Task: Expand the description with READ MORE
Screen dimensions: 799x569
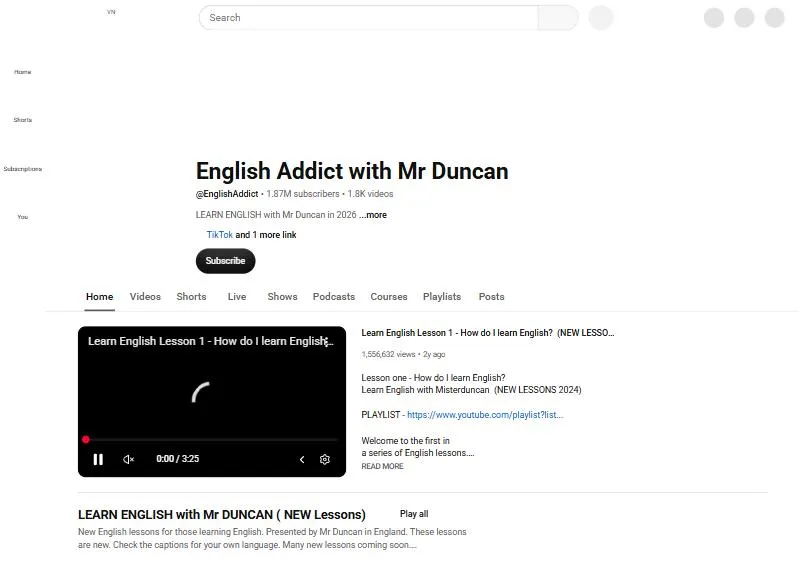Action: [382, 466]
